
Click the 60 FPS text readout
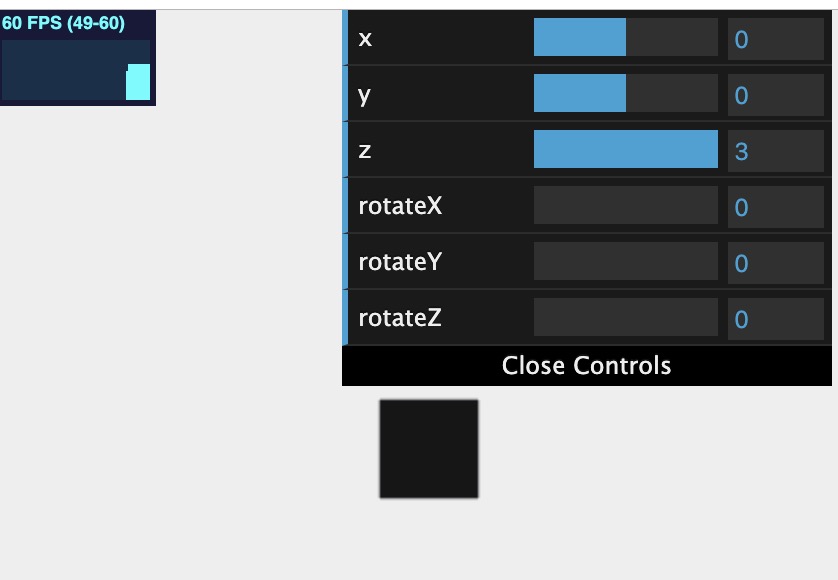(x=63, y=24)
